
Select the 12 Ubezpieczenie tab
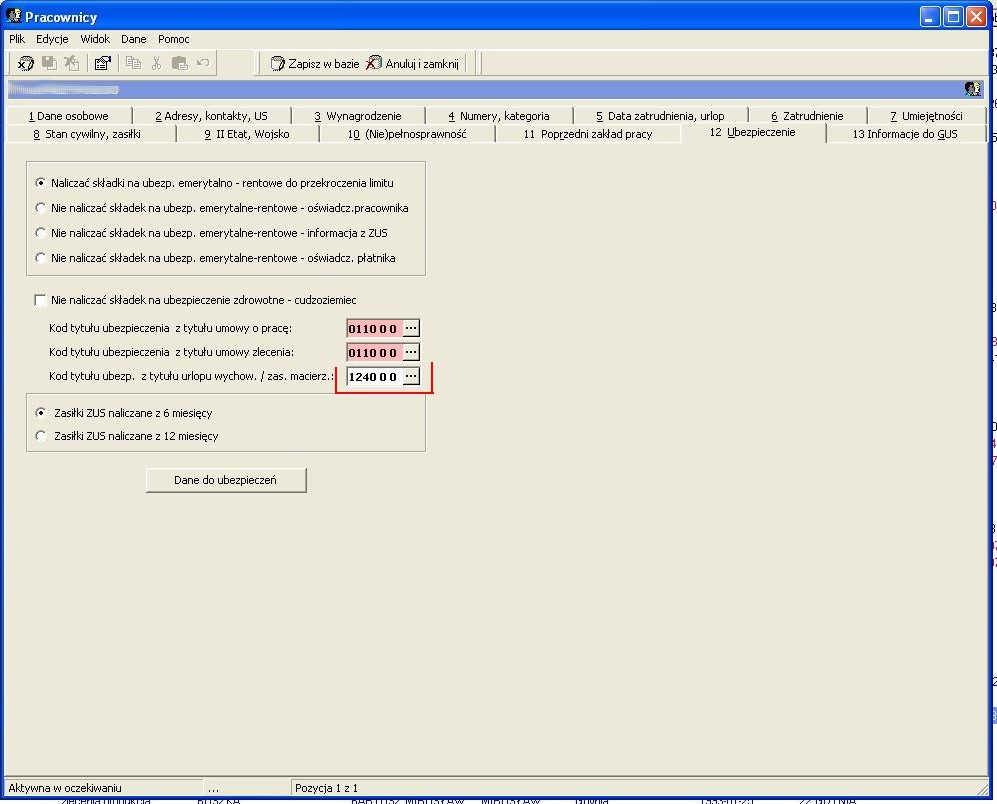pyautogui.click(x=753, y=132)
